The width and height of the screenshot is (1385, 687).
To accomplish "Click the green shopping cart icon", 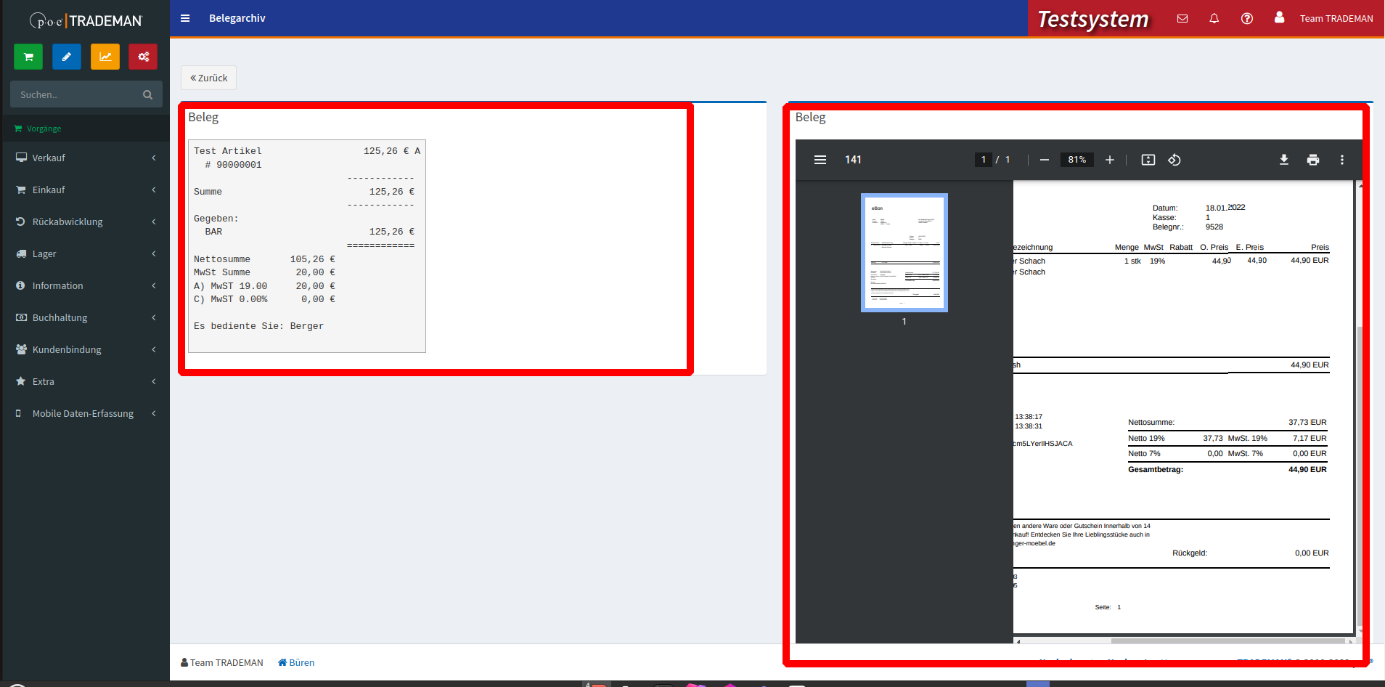I will coord(28,57).
